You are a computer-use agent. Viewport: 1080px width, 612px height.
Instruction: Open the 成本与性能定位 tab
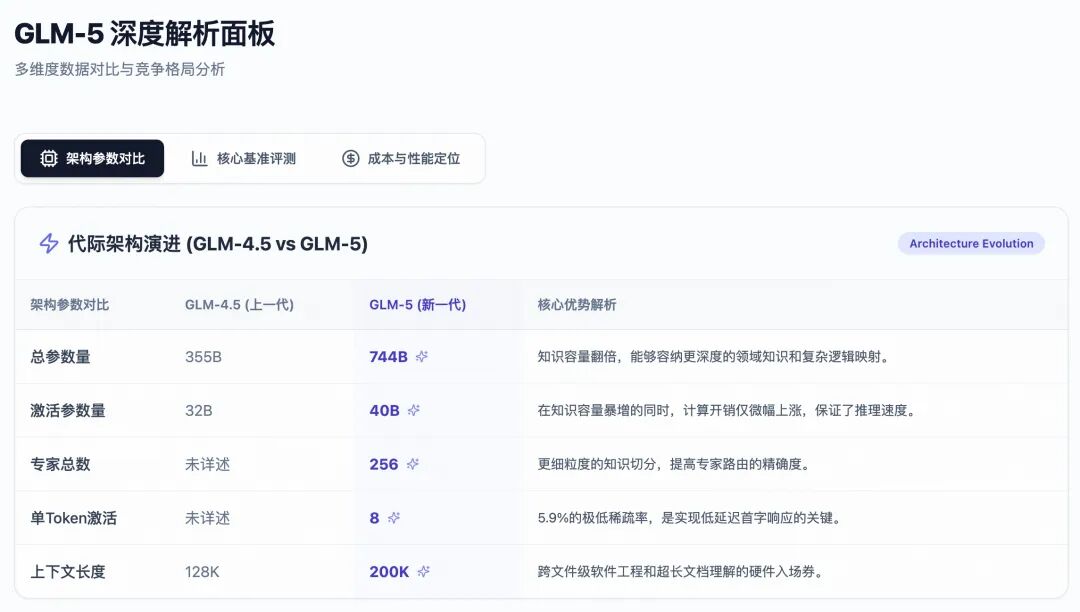tap(401, 158)
